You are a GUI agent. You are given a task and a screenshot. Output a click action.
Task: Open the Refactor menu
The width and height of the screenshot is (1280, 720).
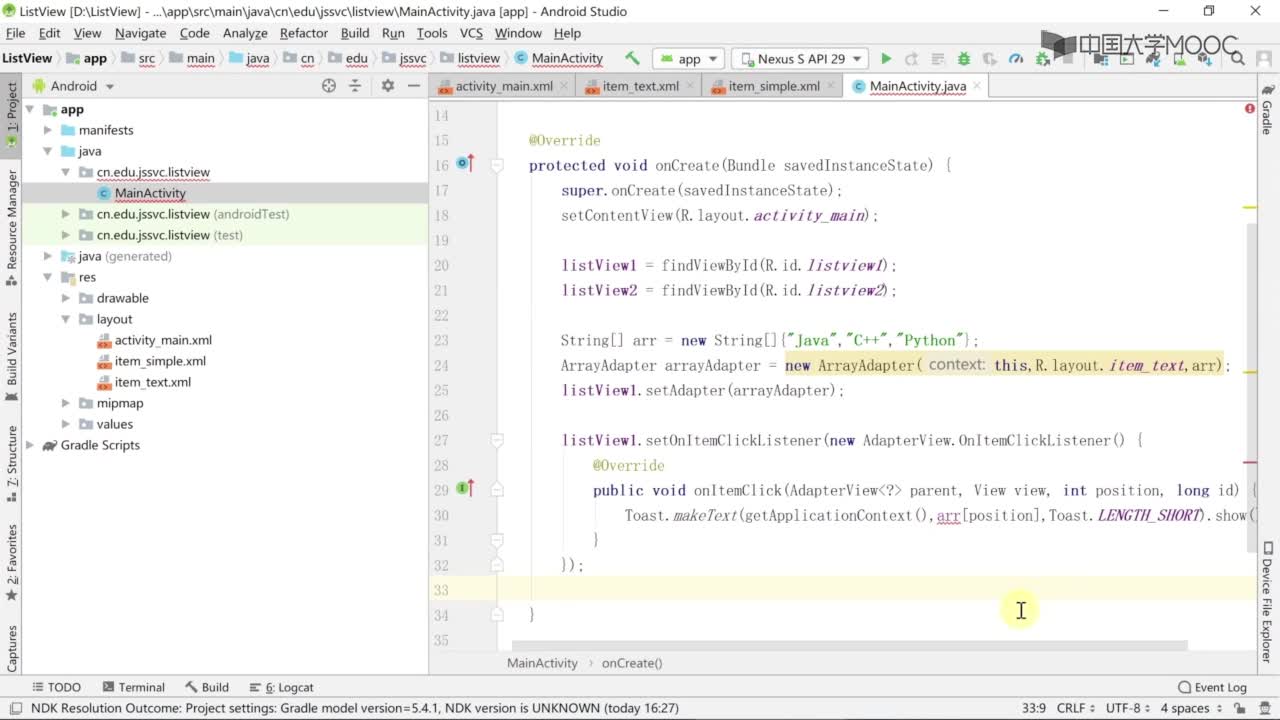point(303,33)
